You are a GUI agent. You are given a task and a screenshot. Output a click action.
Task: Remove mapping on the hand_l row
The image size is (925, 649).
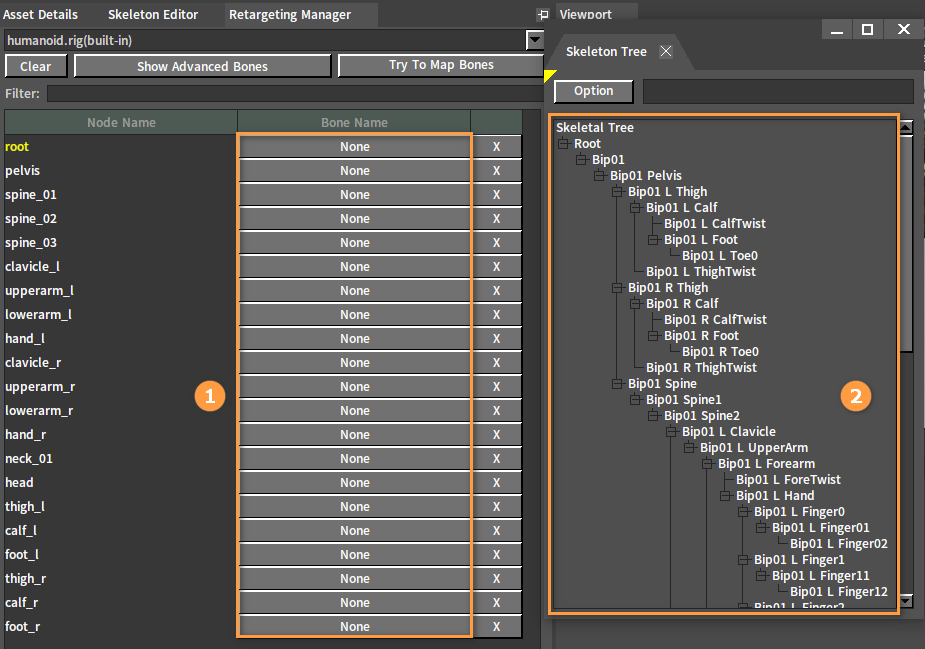496,339
